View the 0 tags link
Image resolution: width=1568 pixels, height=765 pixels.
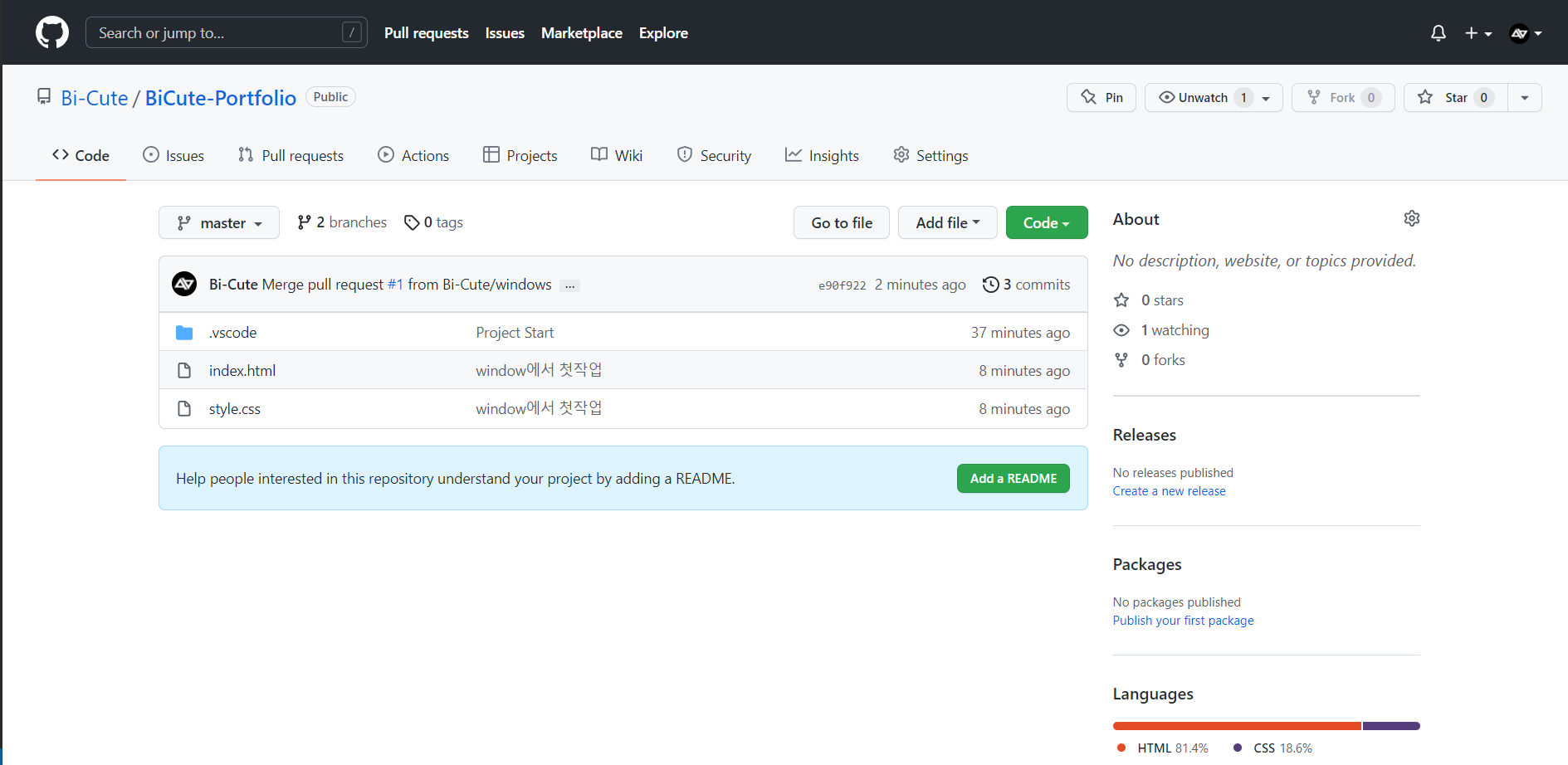[433, 222]
